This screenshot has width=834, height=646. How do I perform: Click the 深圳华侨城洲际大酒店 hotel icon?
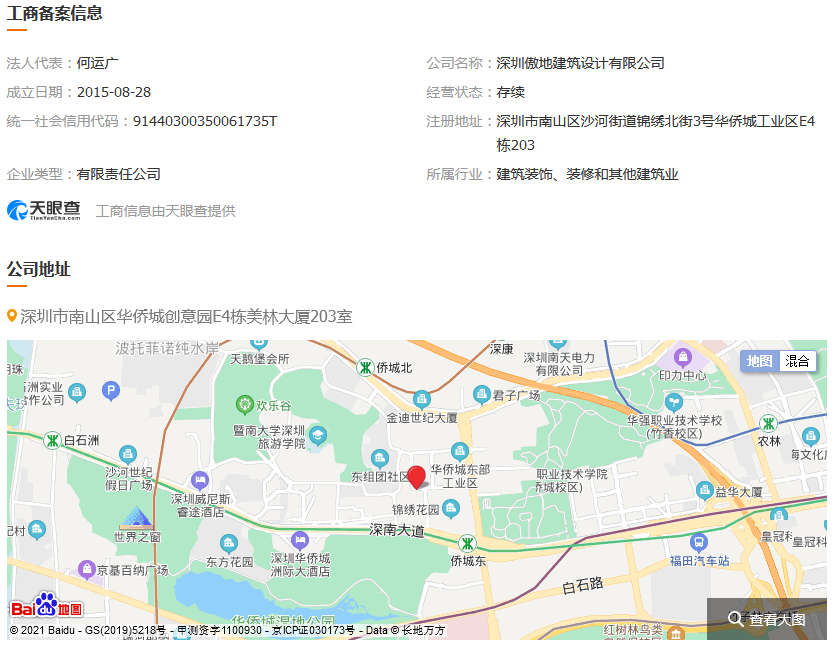click(x=300, y=540)
